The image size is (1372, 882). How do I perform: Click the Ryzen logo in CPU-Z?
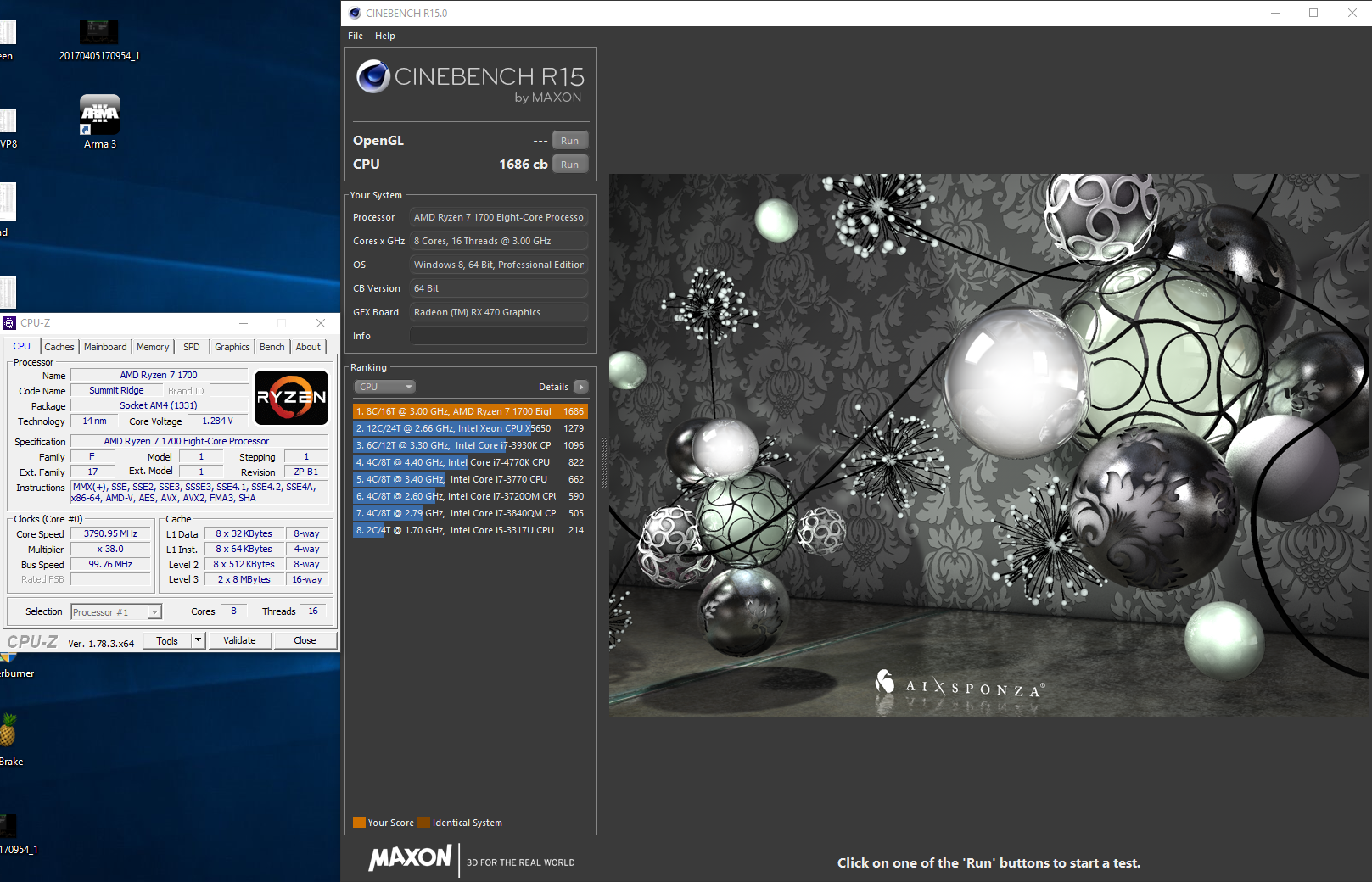(291, 397)
